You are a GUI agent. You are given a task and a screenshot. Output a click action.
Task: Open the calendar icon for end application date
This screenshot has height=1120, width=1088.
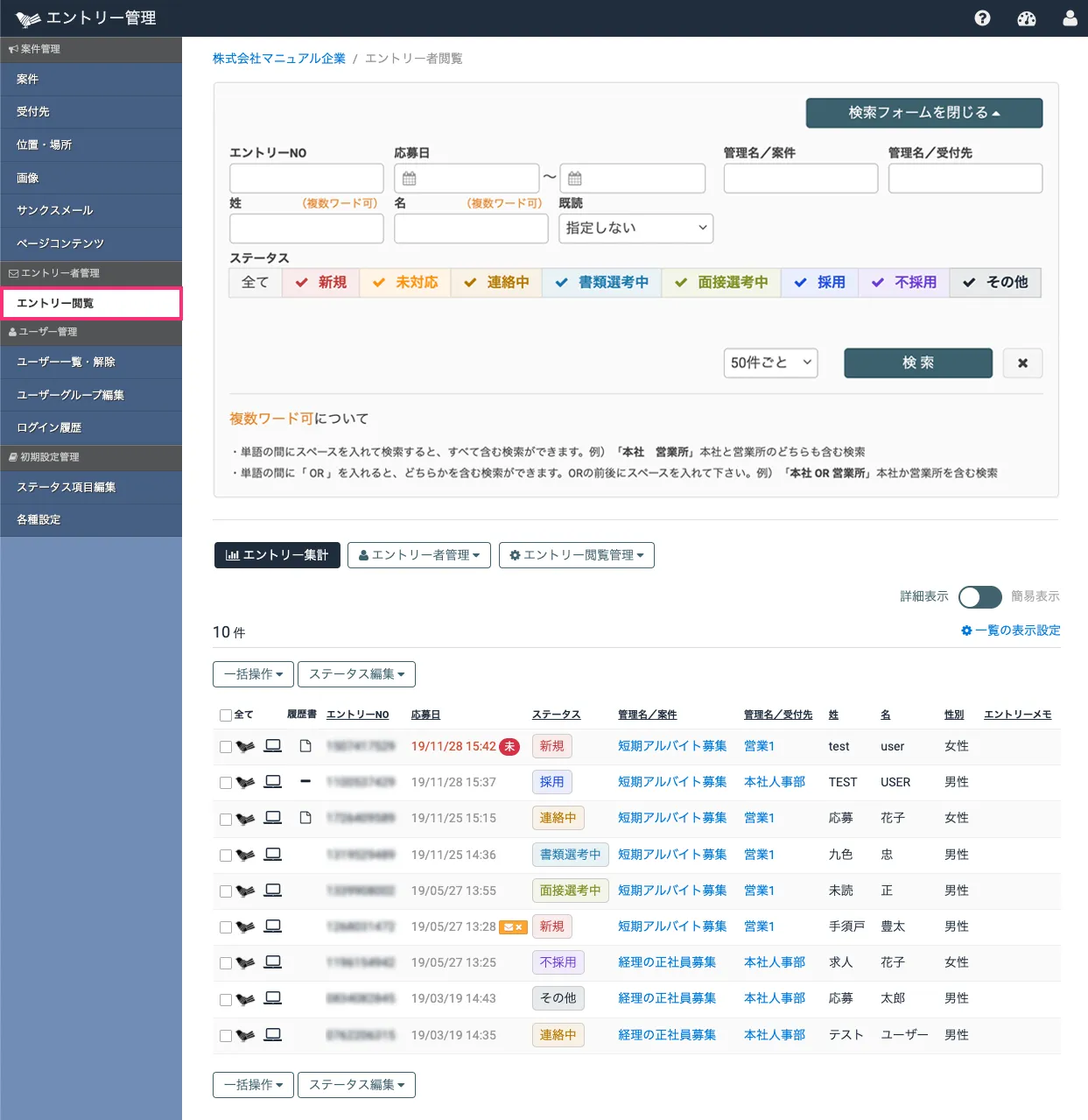point(575,179)
